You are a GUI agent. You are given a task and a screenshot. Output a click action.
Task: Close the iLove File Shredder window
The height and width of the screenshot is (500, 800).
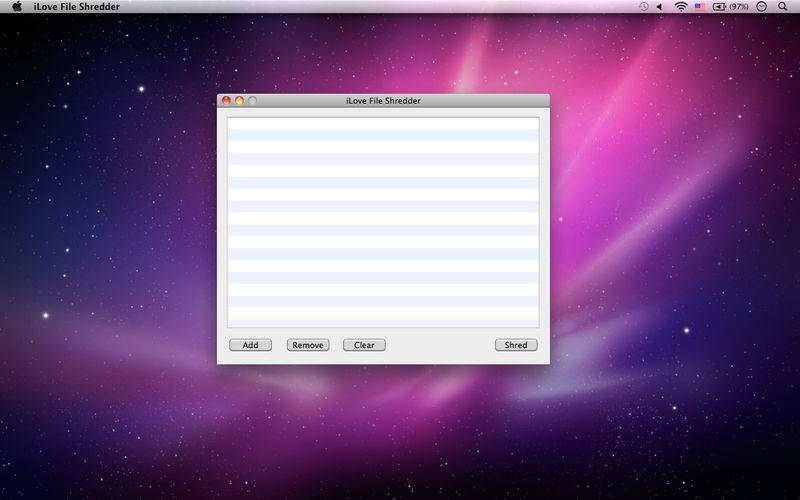tap(226, 101)
